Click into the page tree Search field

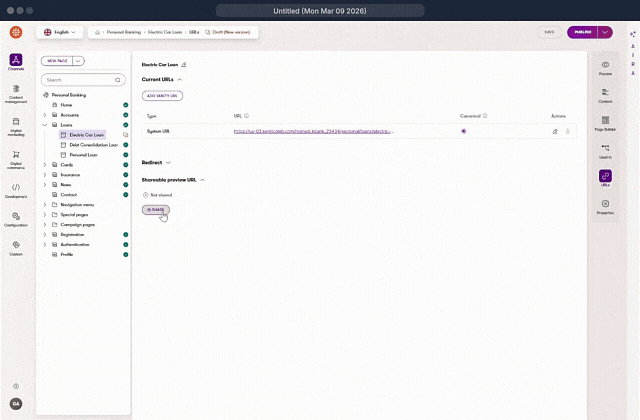click(x=78, y=79)
